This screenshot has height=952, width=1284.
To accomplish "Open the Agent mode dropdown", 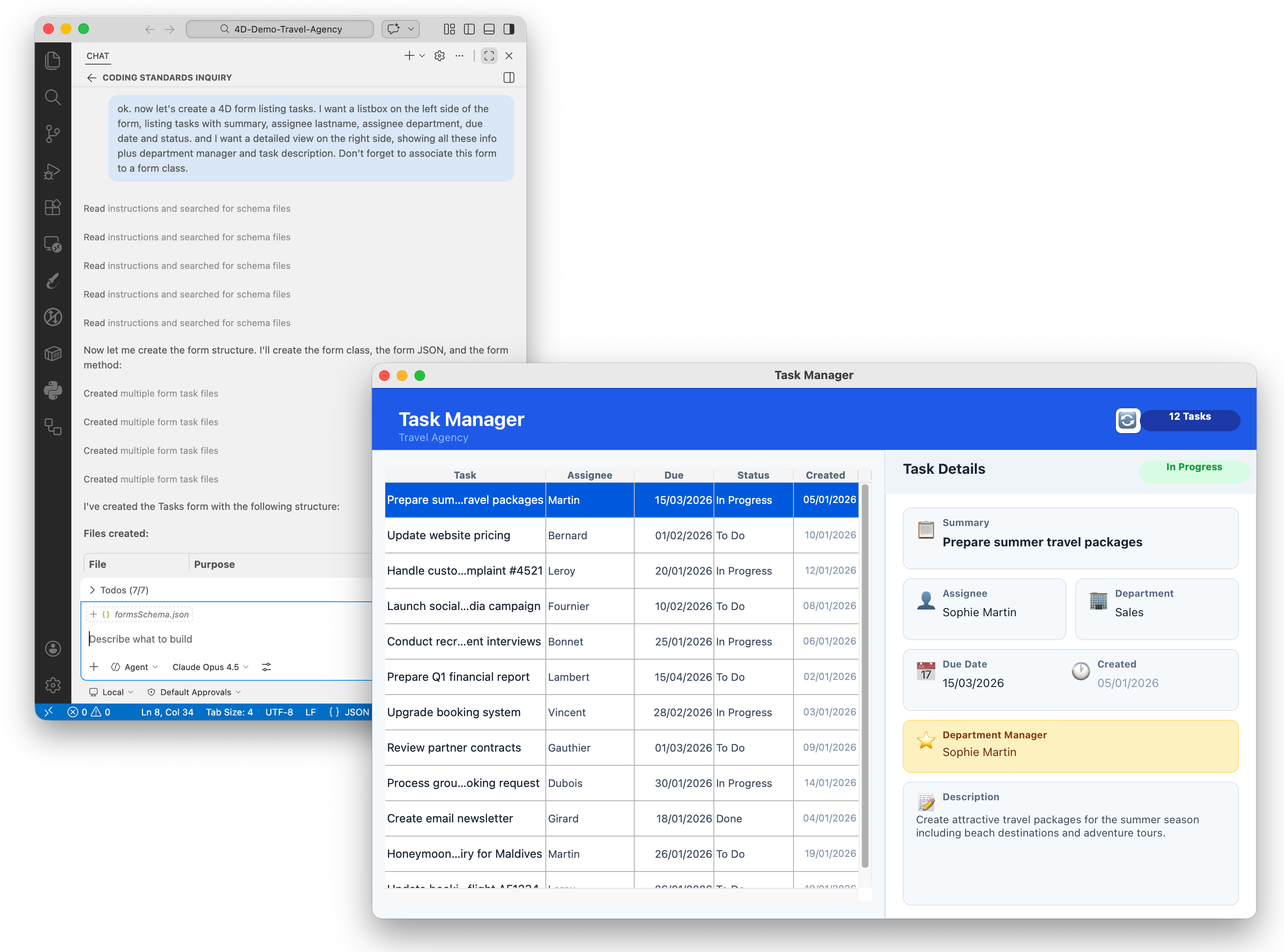I will pyautogui.click(x=135, y=667).
